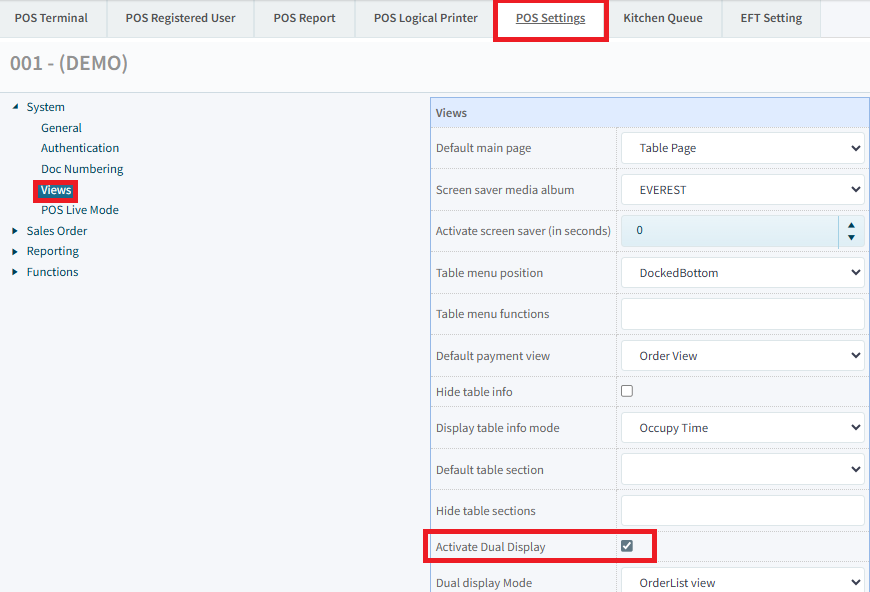
Task: Open the Table menu position dropdown
Action: (742, 272)
